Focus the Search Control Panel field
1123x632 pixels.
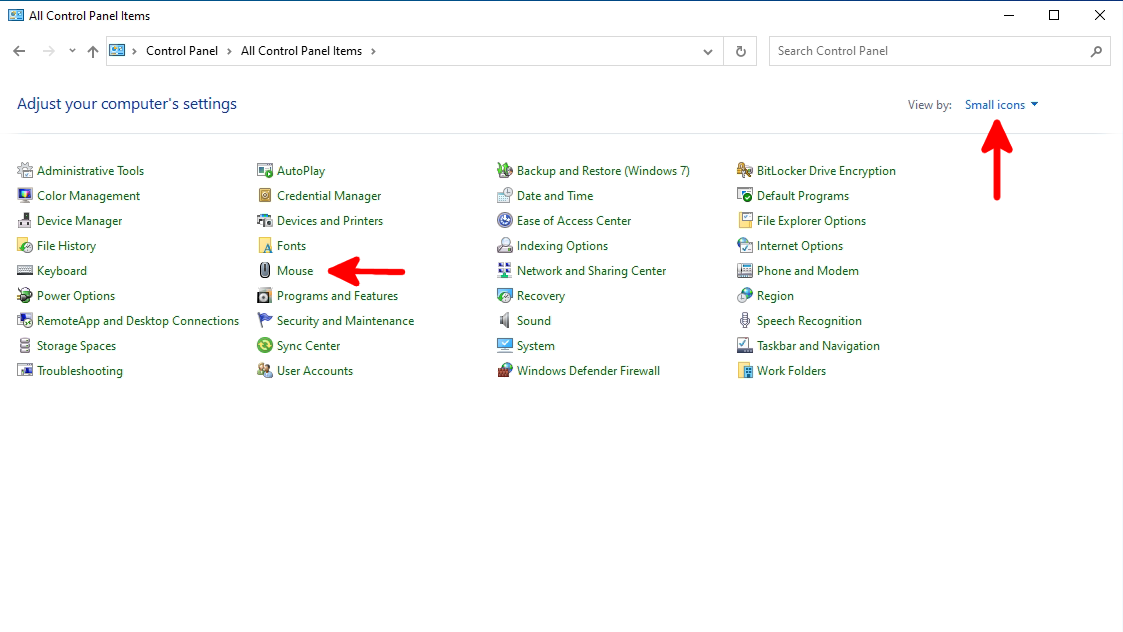point(931,51)
